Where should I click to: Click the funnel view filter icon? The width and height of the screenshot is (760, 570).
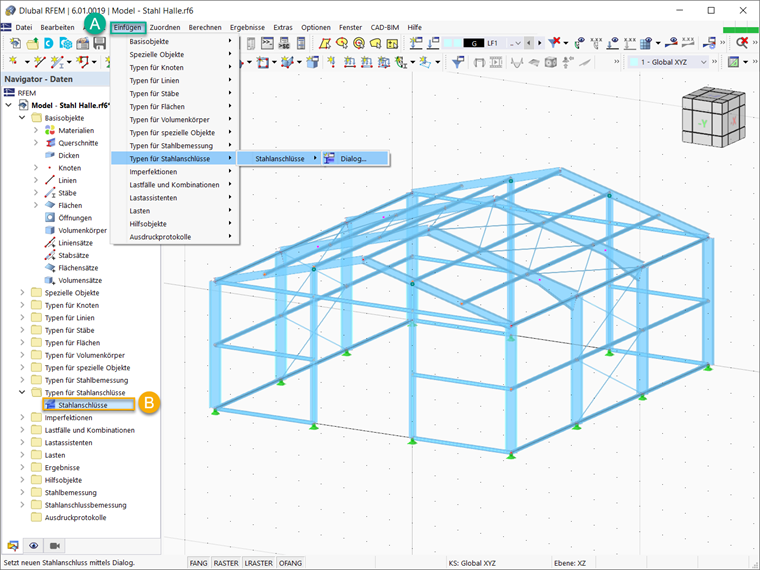pyautogui.click(x=458, y=62)
